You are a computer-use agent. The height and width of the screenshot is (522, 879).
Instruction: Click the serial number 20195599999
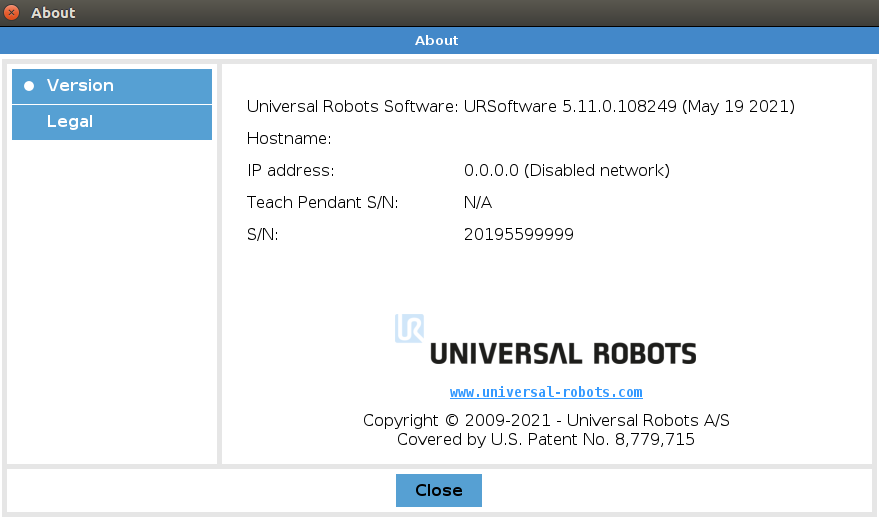(x=519, y=234)
